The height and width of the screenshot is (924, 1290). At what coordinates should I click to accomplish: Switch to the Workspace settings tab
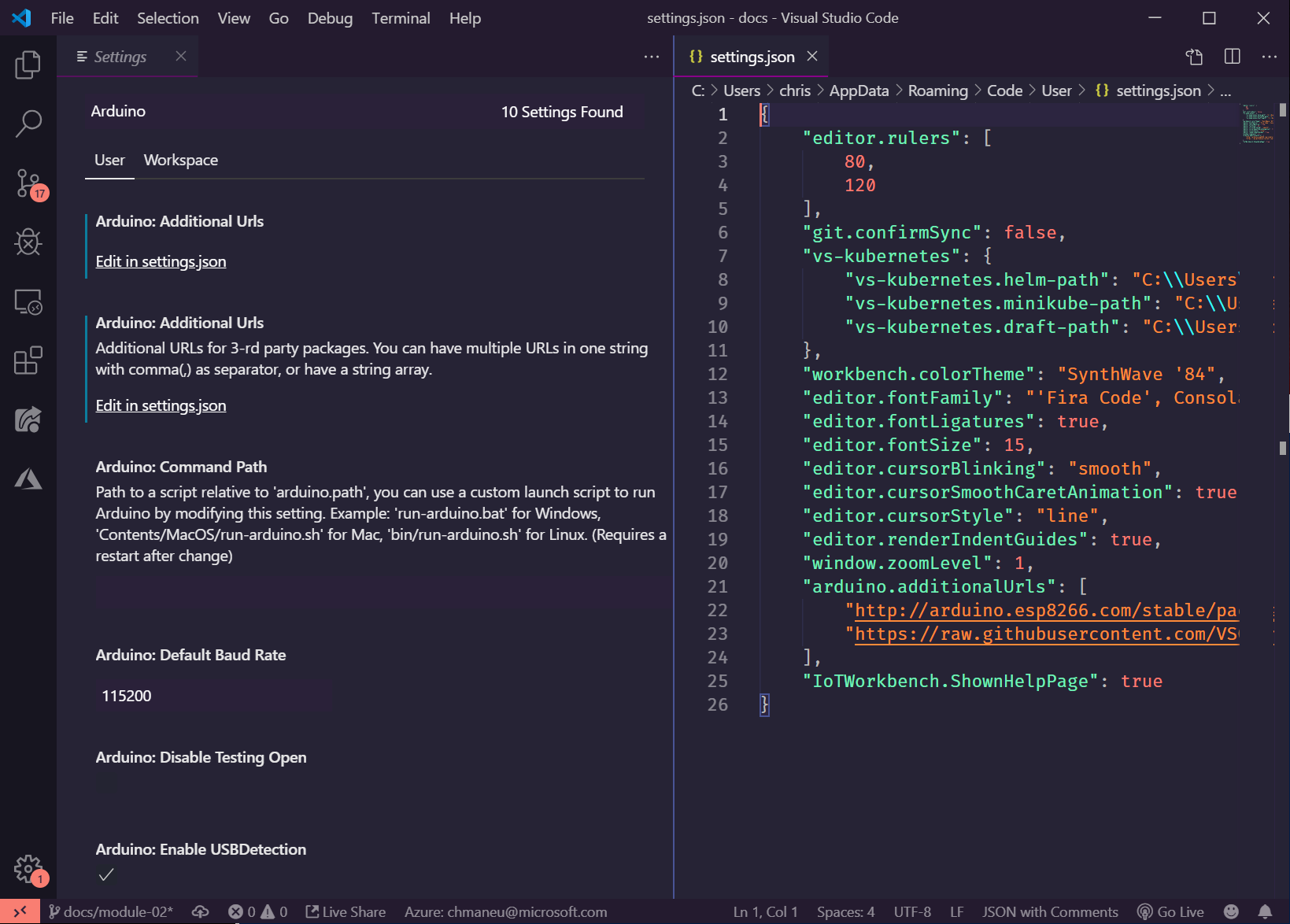pos(181,160)
